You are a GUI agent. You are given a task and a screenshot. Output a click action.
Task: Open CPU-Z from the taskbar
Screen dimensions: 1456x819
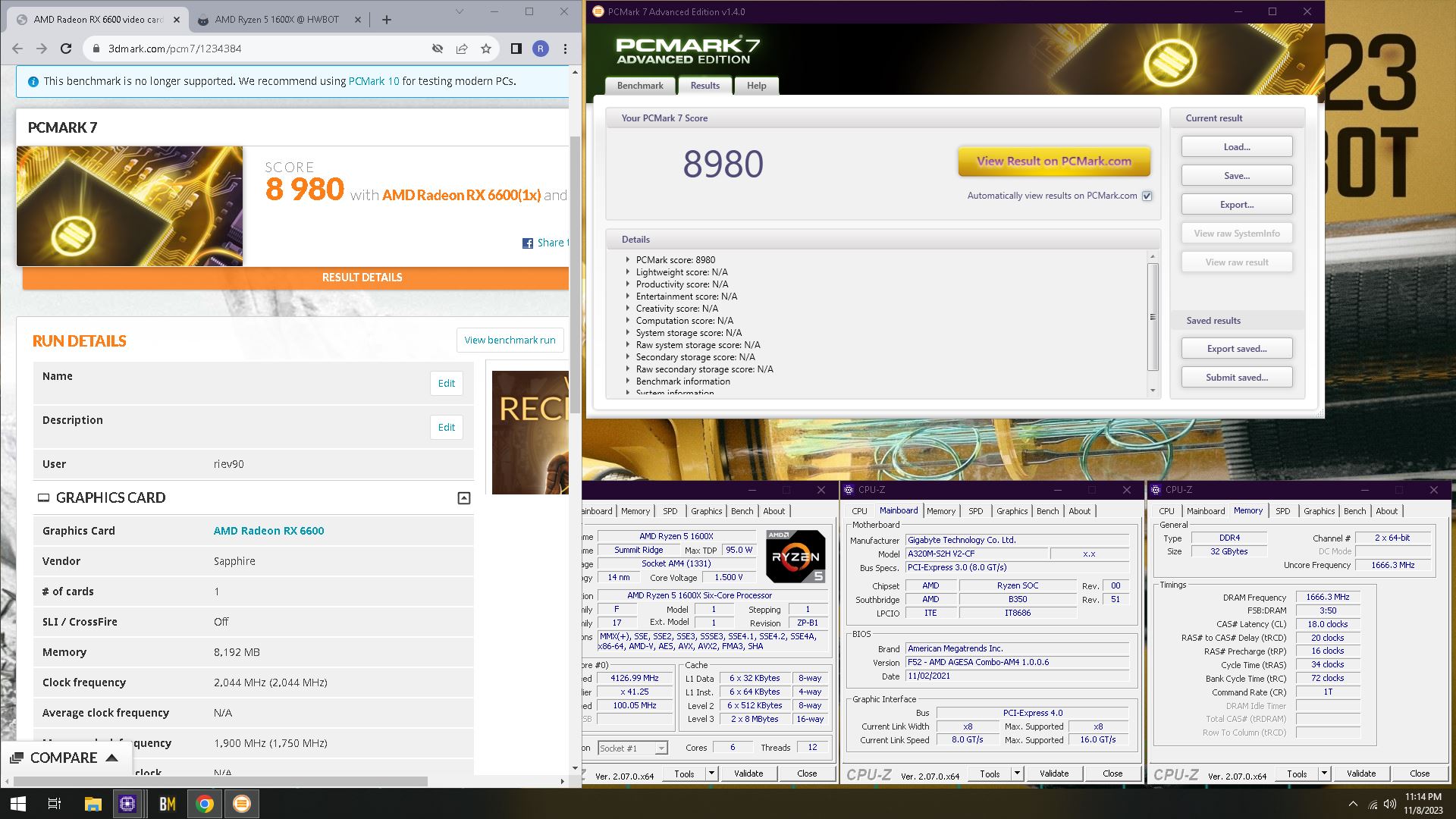point(127,804)
